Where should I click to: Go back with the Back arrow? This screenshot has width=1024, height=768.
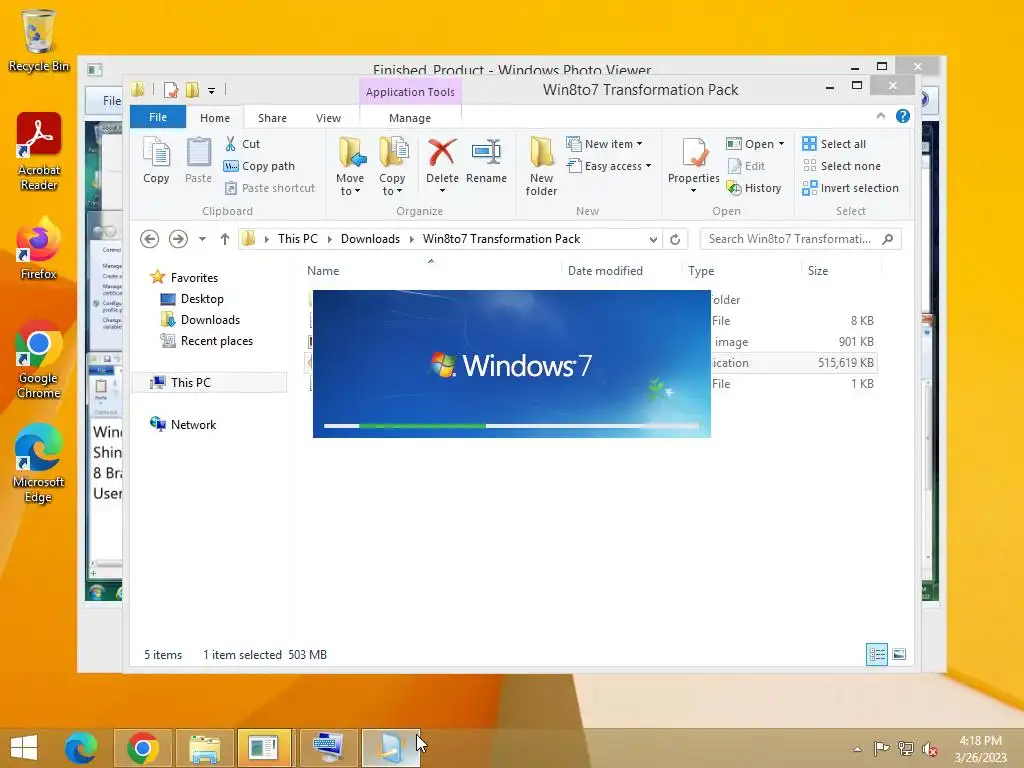150,239
